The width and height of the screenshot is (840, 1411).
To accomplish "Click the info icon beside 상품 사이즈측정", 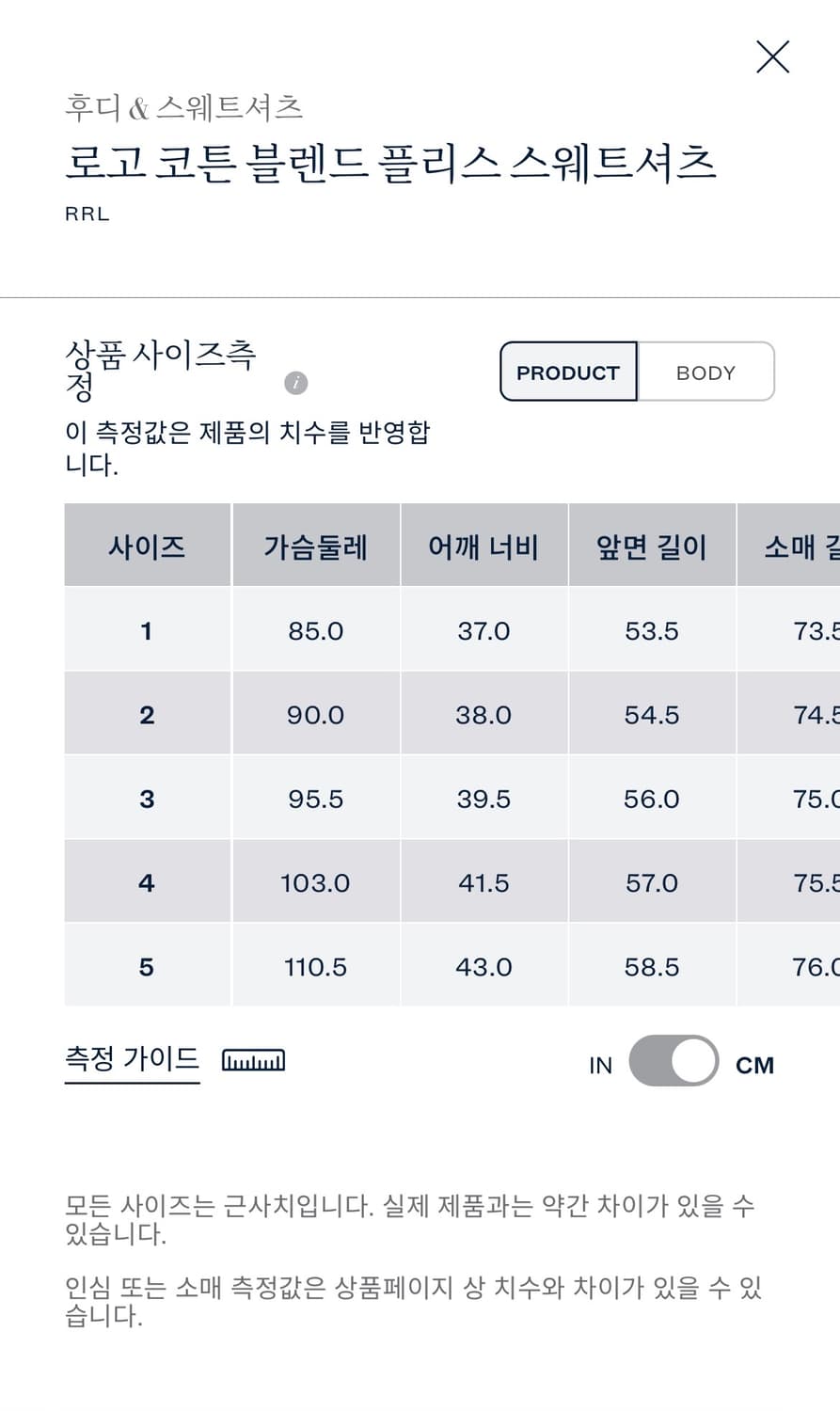I will tap(295, 383).
